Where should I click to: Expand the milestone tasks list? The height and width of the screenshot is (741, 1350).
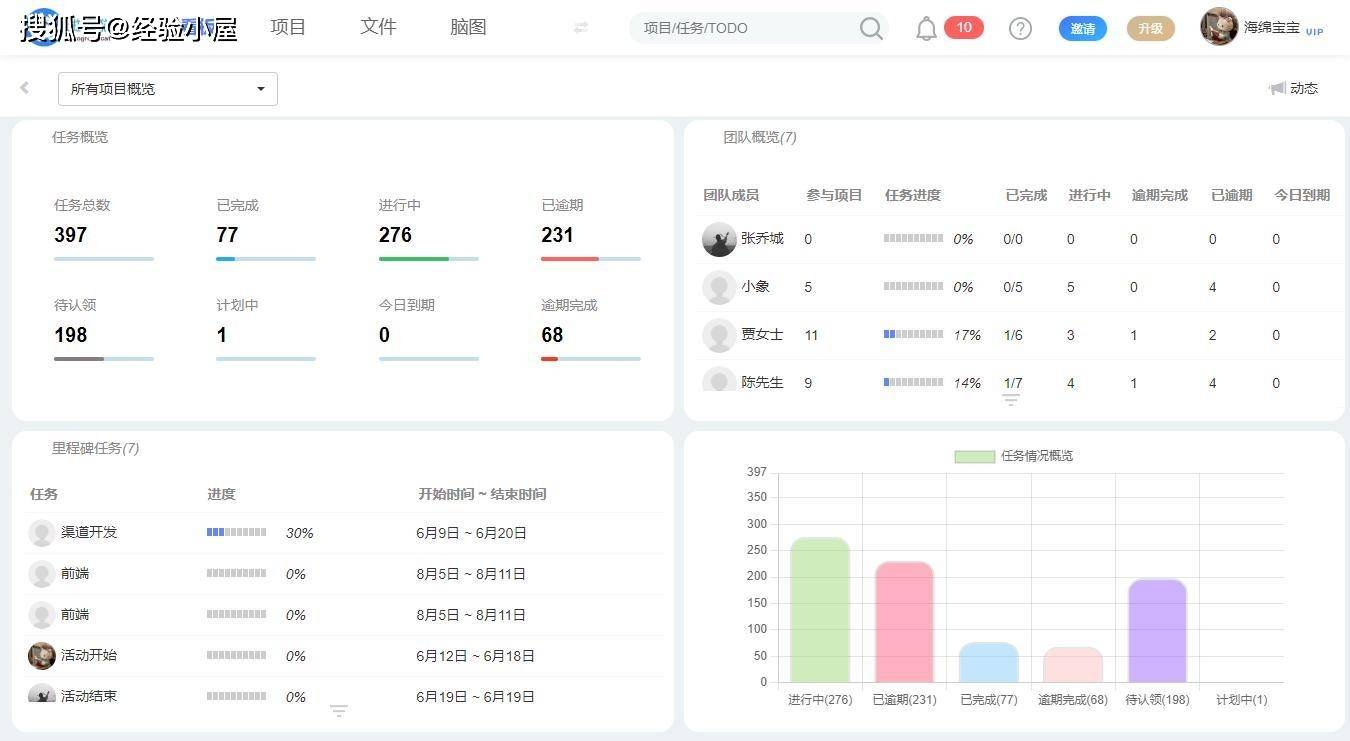click(x=339, y=711)
